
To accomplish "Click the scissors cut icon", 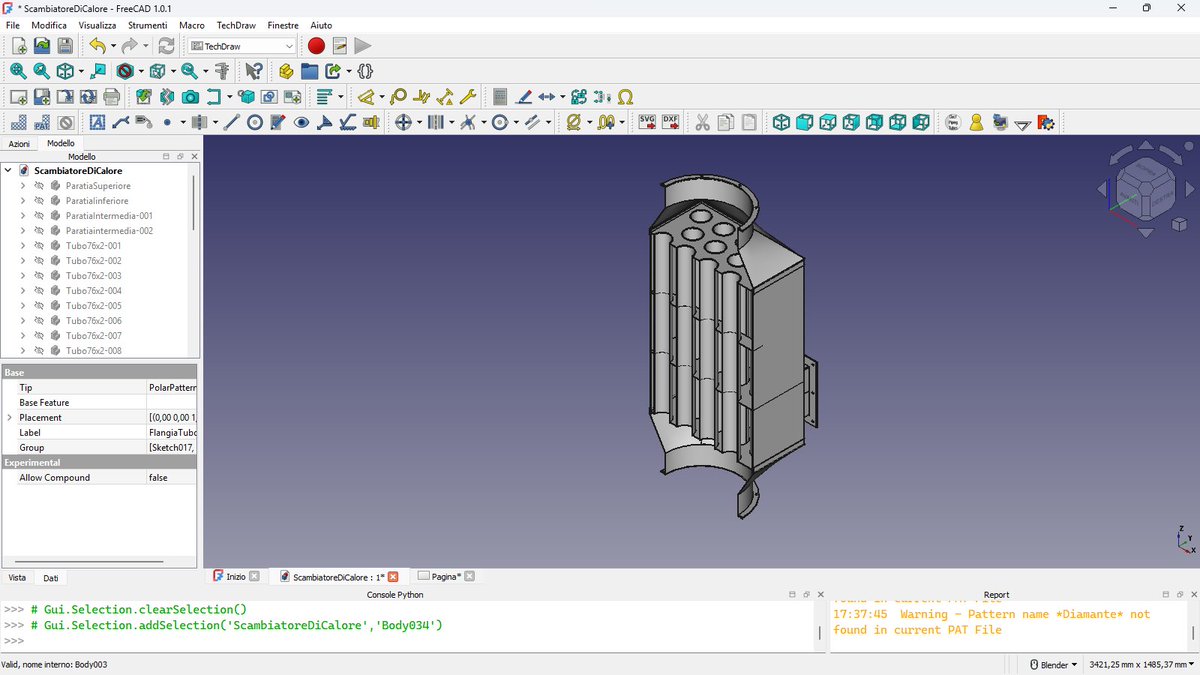I will coord(702,122).
